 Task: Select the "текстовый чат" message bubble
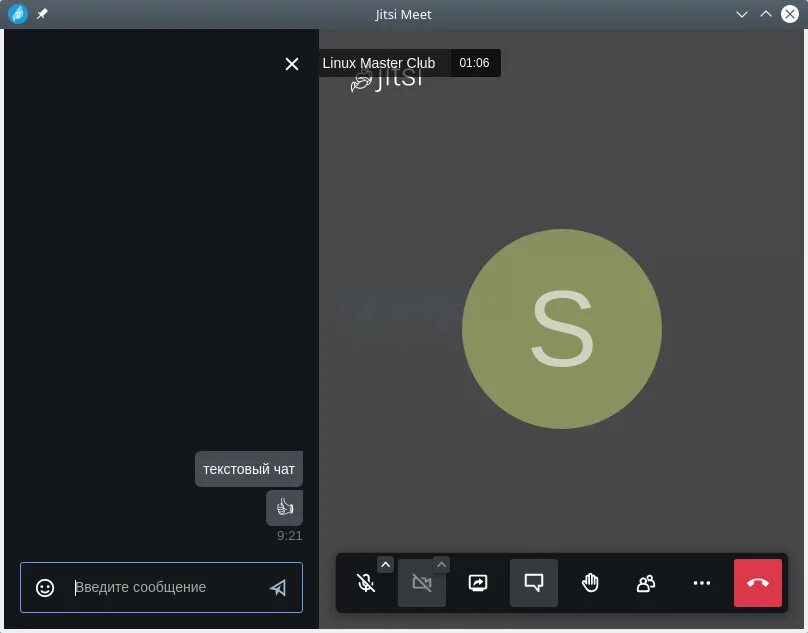[x=249, y=469]
